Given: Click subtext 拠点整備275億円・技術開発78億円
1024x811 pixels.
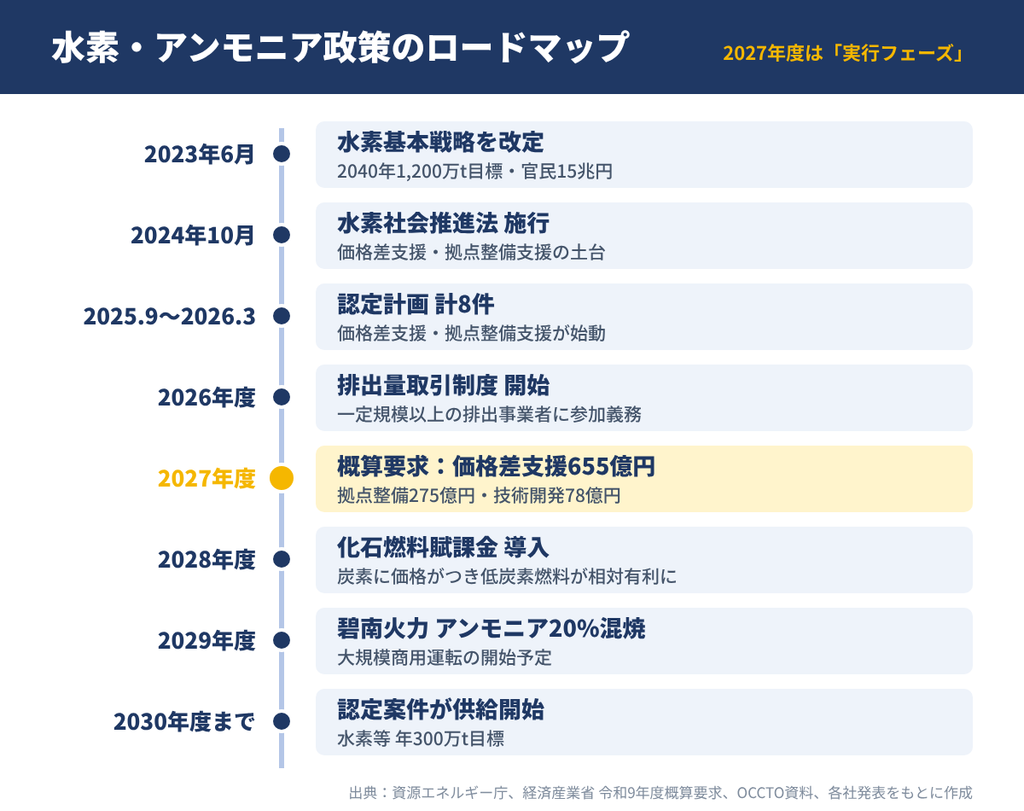Looking at the screenshot, I should point(479,496).
